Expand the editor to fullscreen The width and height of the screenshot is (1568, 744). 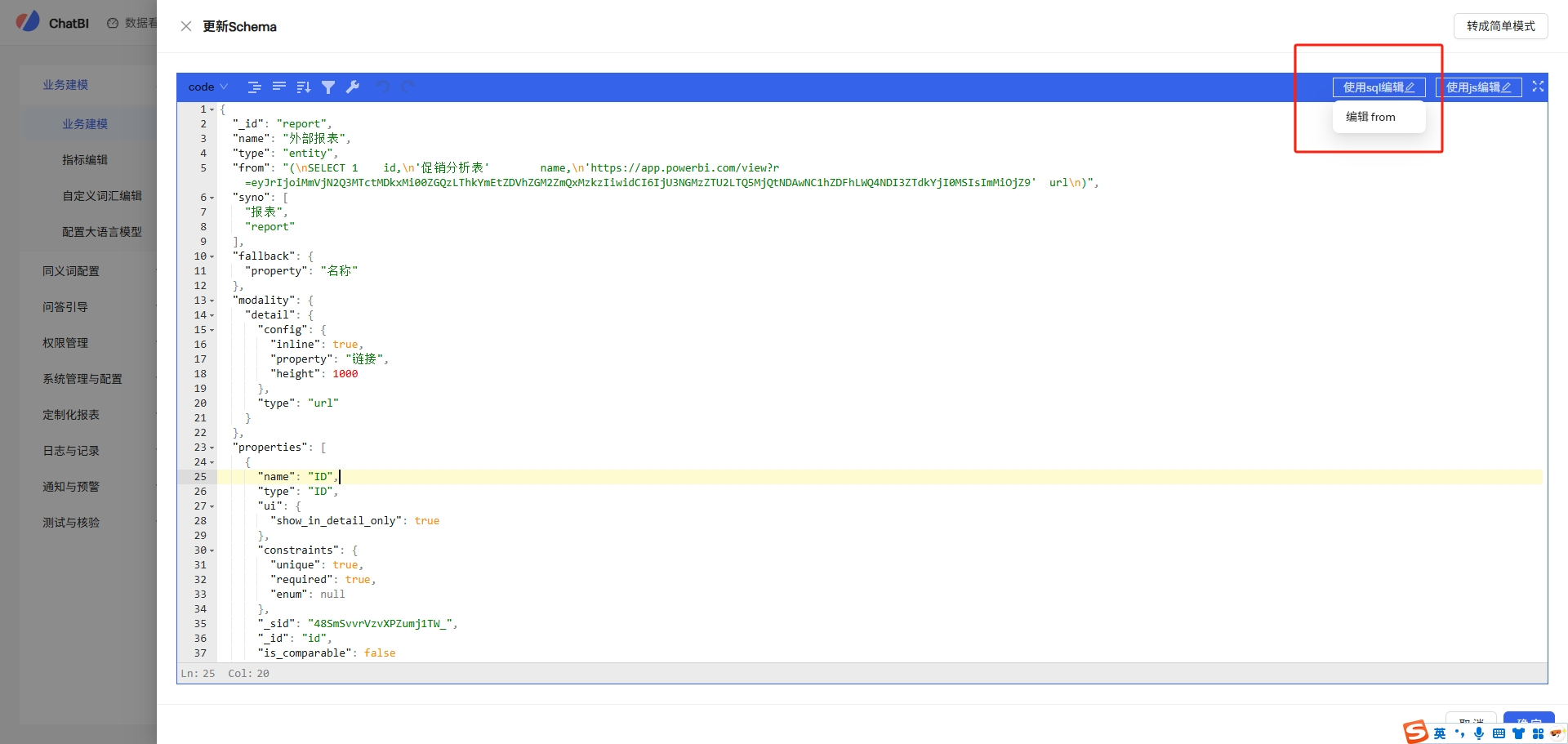point(1538,87)
